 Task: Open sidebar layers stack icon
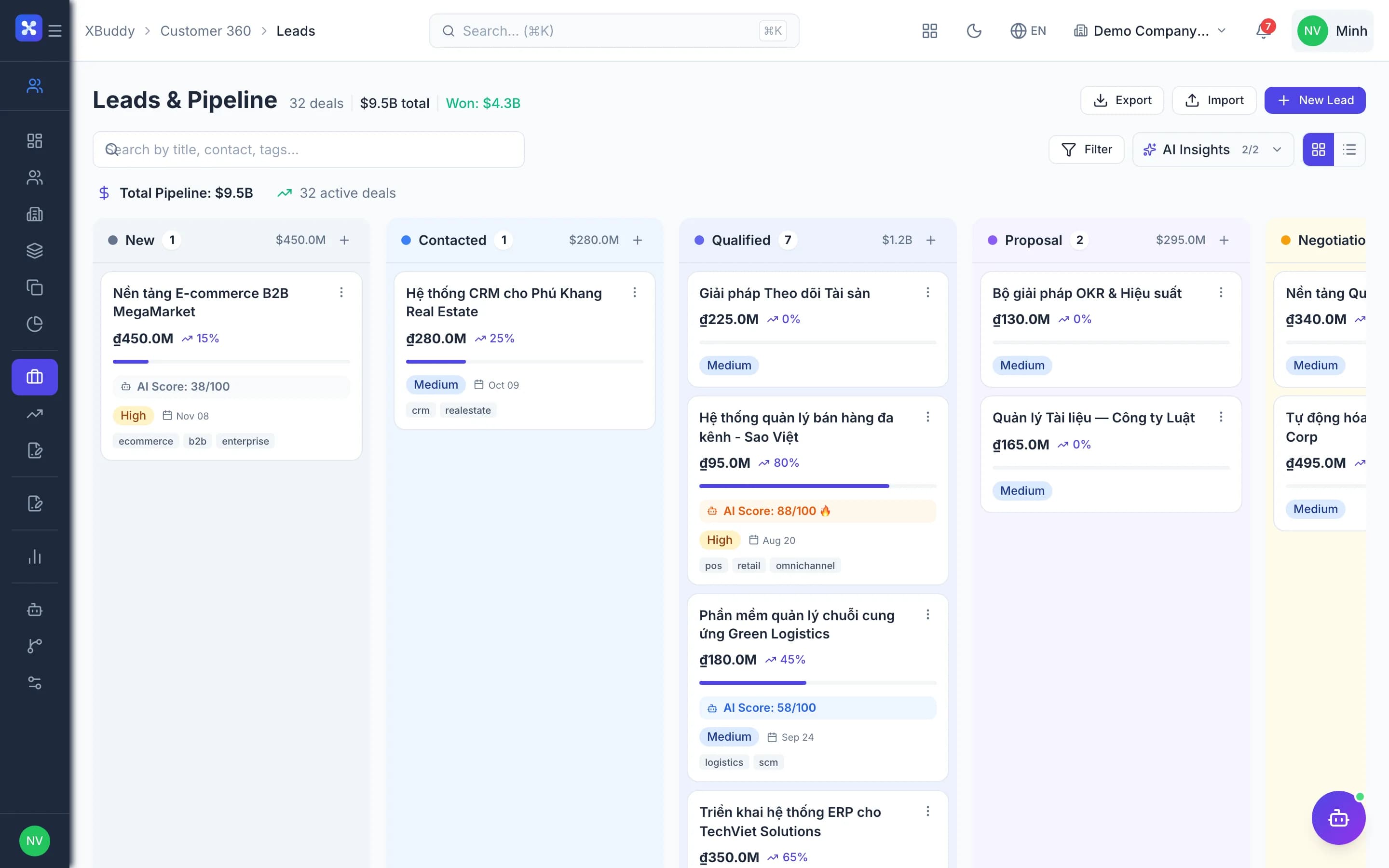(x=34, y=251)
